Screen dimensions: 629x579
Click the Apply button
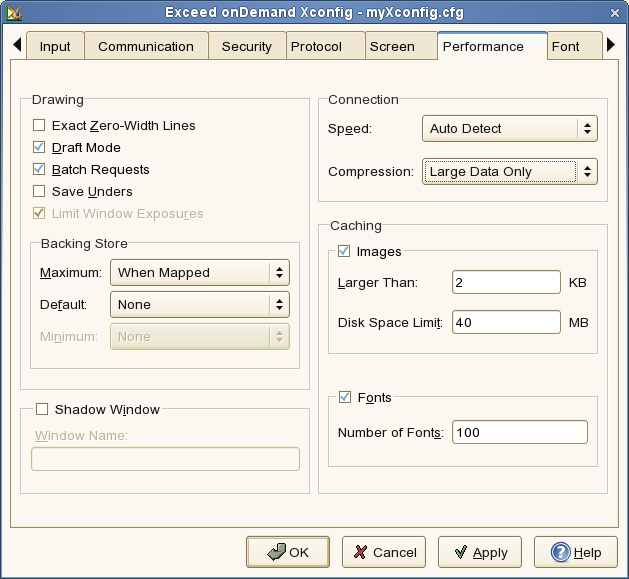[x=480, y=552]
